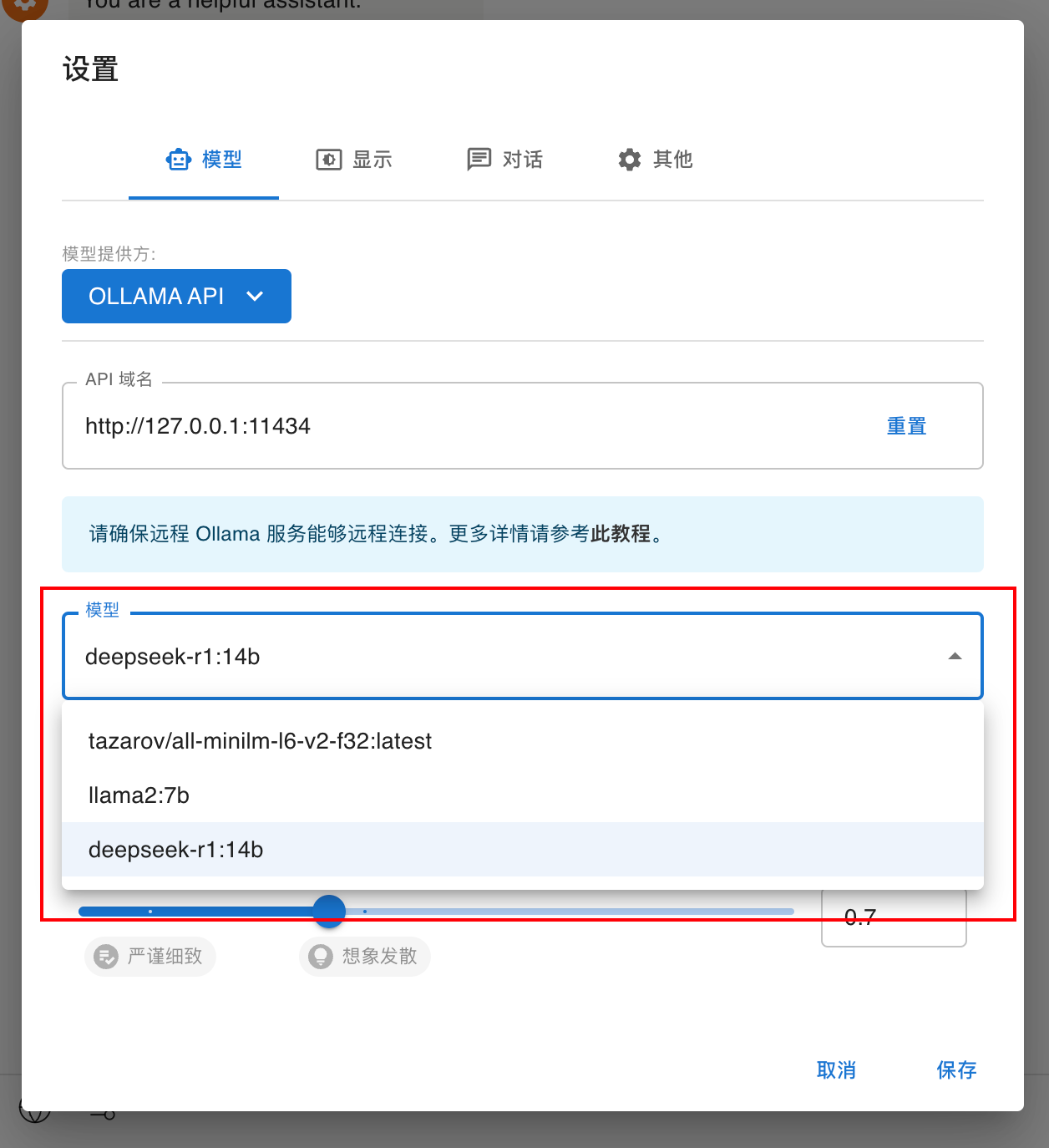Click the chat bubble icon beside 对话
1049x1148 pixels.
[479, 160]
